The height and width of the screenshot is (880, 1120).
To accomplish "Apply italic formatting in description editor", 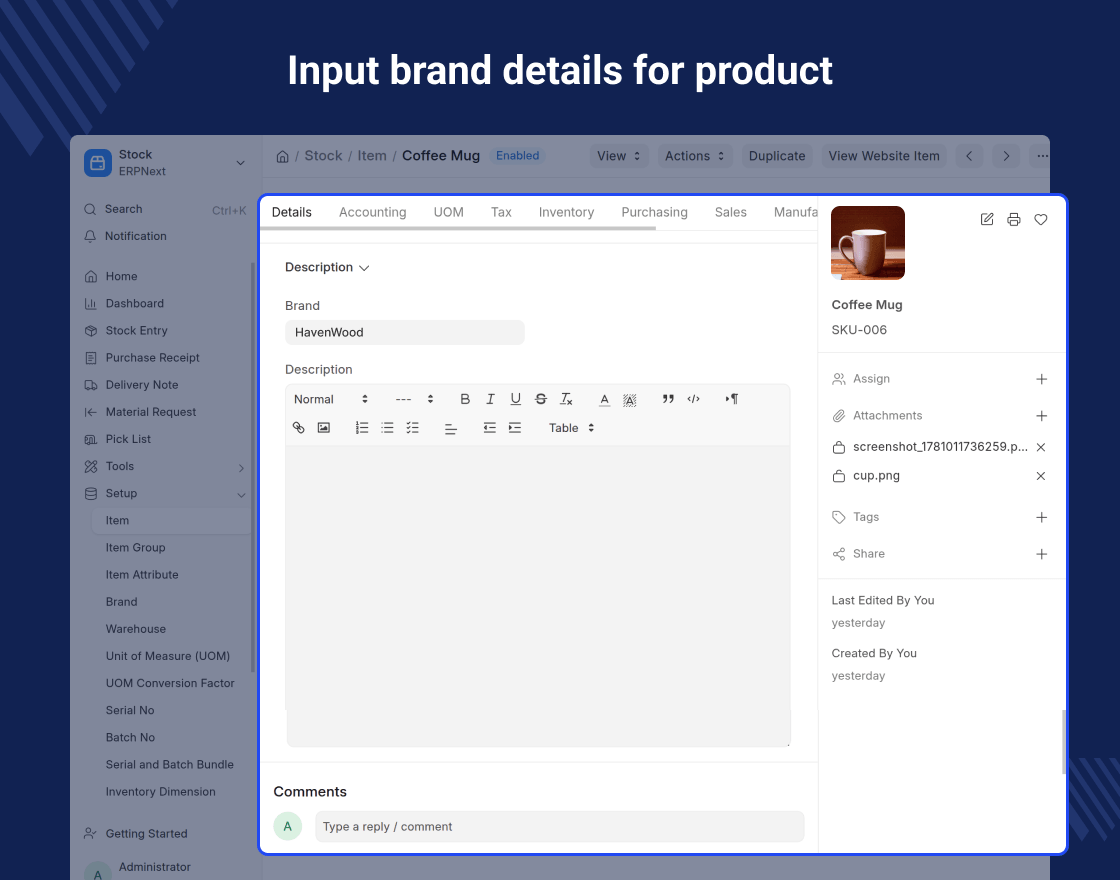I will click(490, 399).
